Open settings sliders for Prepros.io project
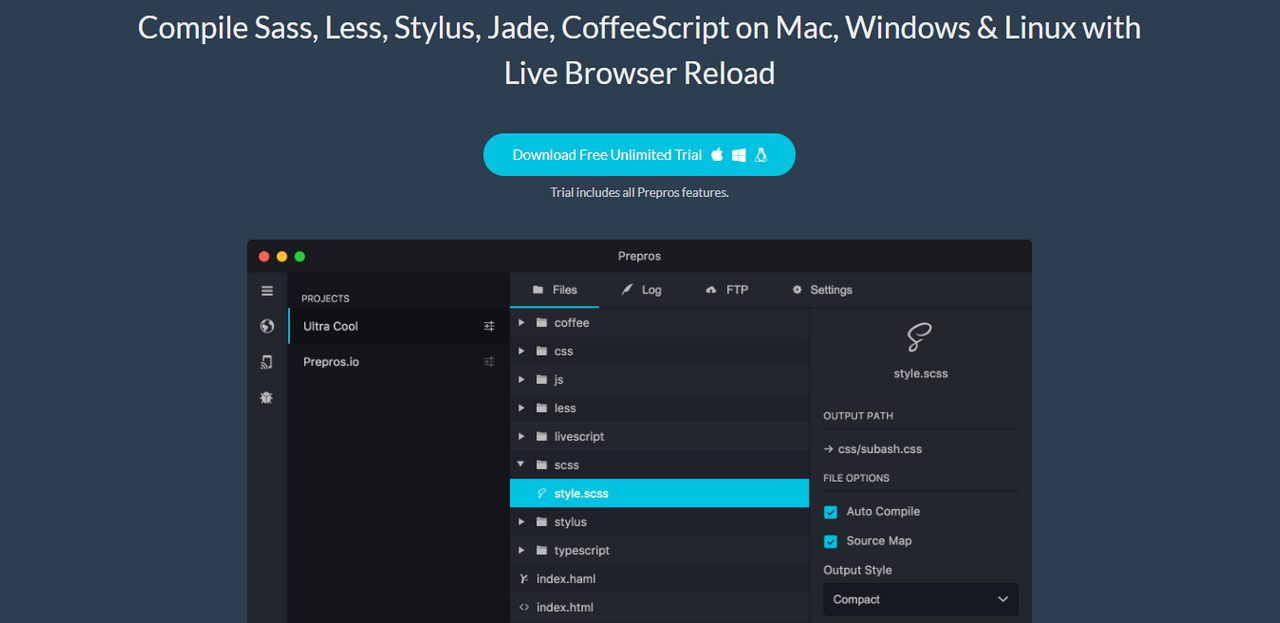1280x623 pixels. tap(489, 362)
